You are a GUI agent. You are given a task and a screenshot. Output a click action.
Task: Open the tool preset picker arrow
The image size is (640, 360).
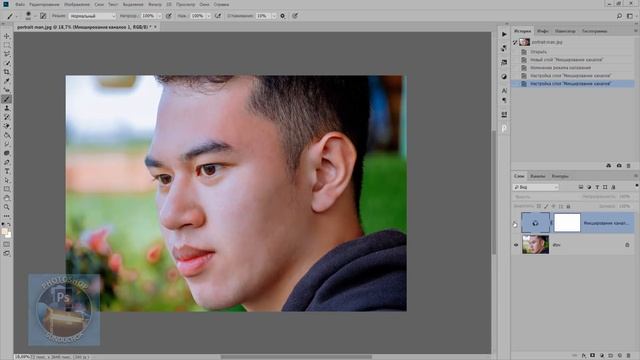tap(17, 16)
